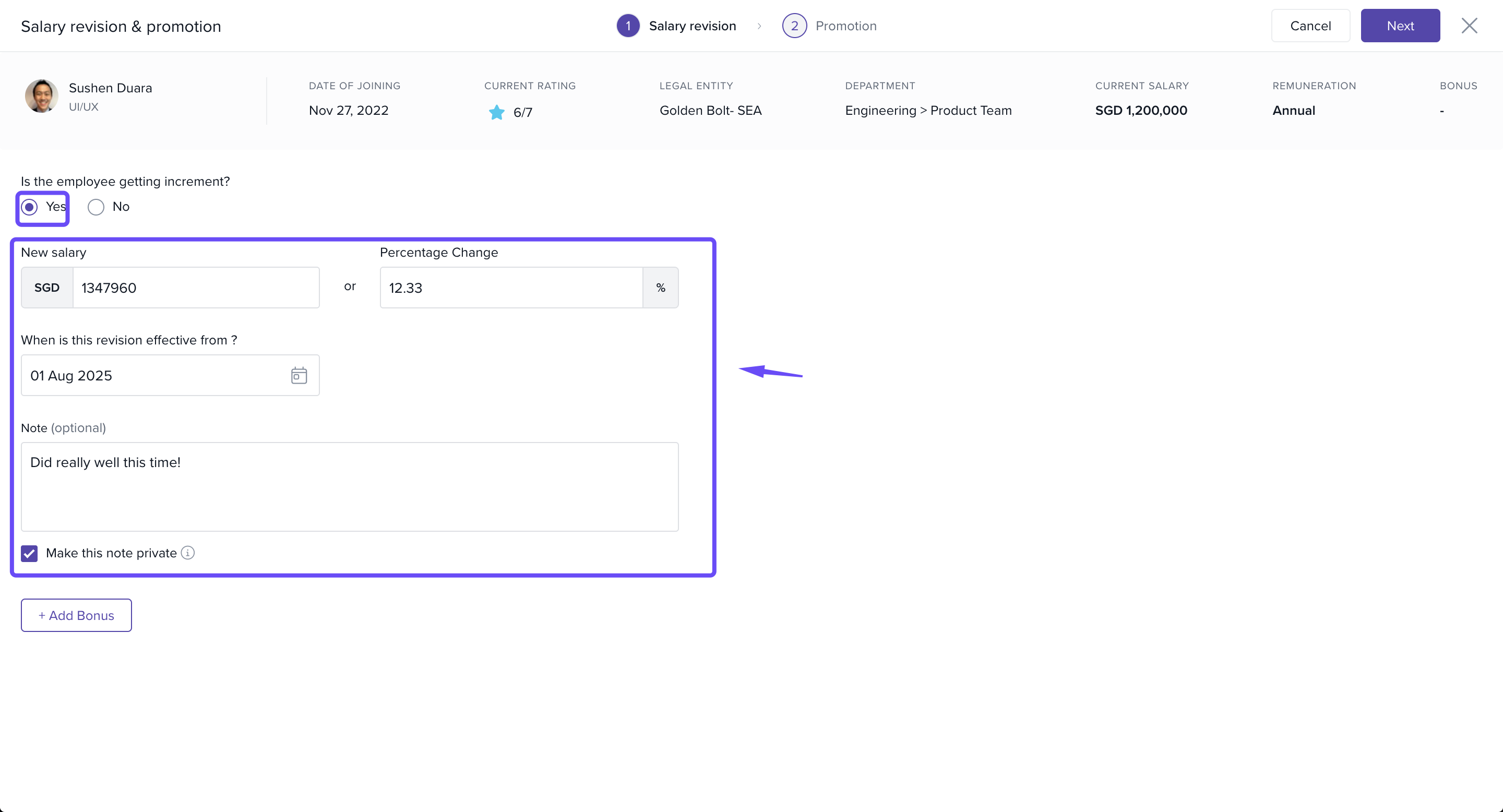This screenshot has width=1503, height=812.
Task: Click the chevron between wizard steps
Action: coord(759,26)
